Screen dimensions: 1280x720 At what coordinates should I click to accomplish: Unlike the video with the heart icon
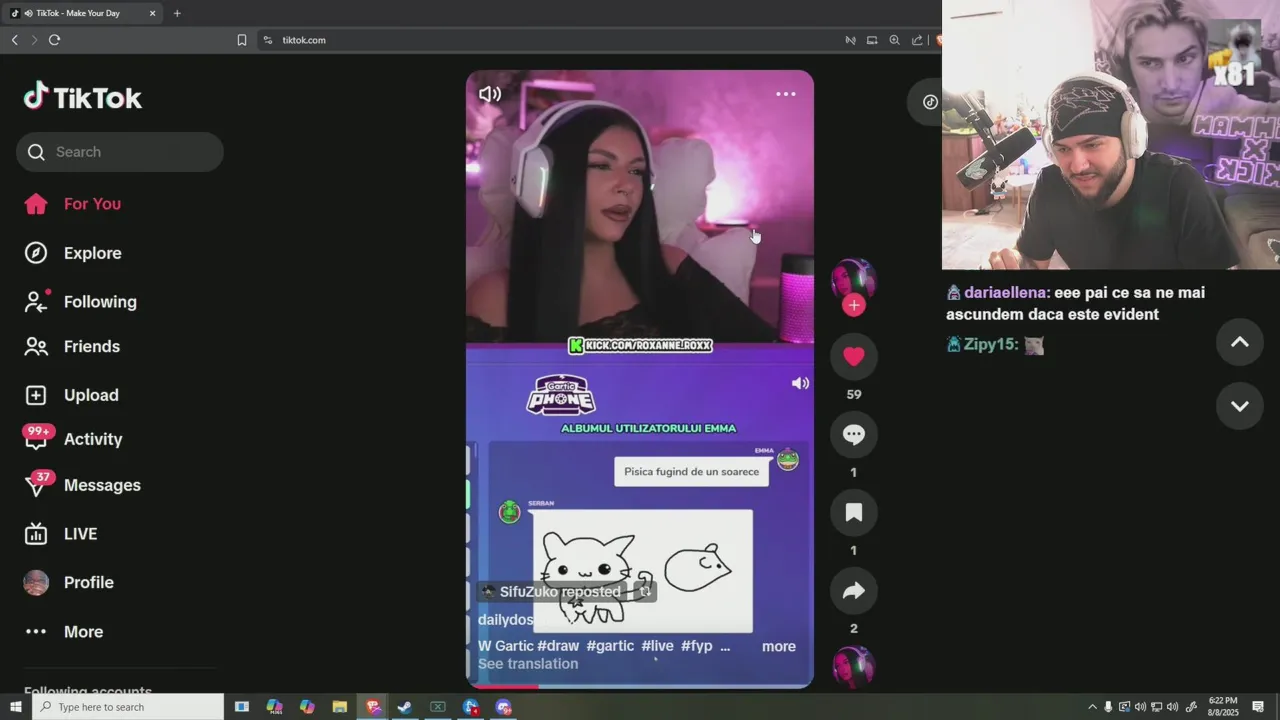pos(853,356)
